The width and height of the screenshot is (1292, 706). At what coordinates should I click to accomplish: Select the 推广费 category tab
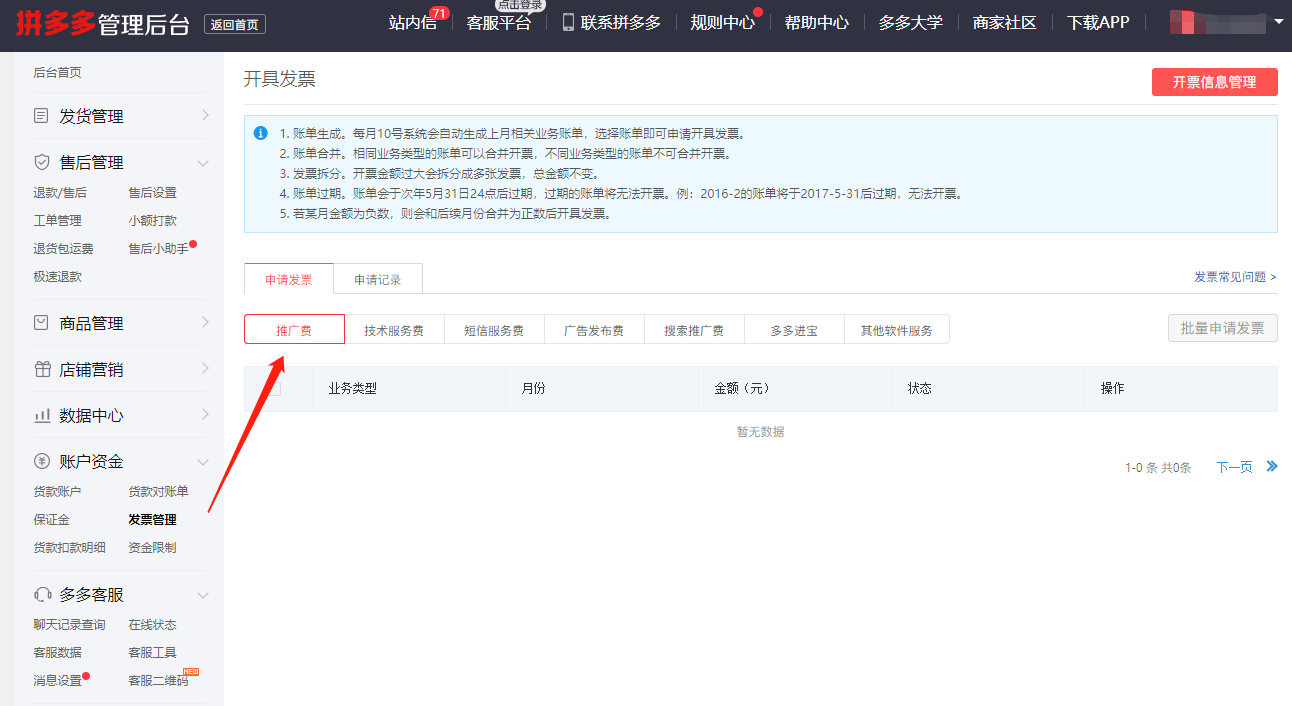click(x=294, y=329)
